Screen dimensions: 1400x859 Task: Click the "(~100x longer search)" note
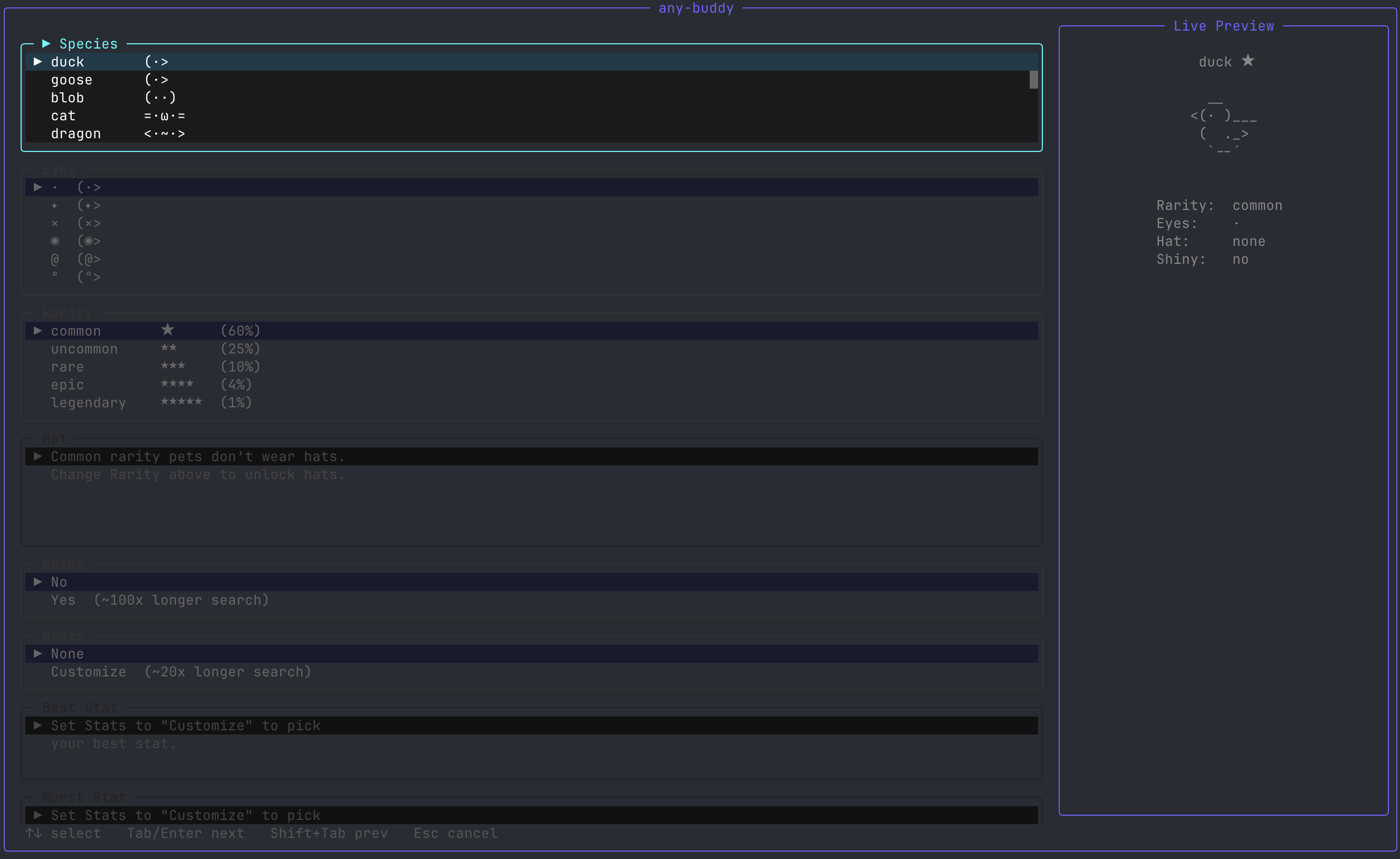[181, 600]
